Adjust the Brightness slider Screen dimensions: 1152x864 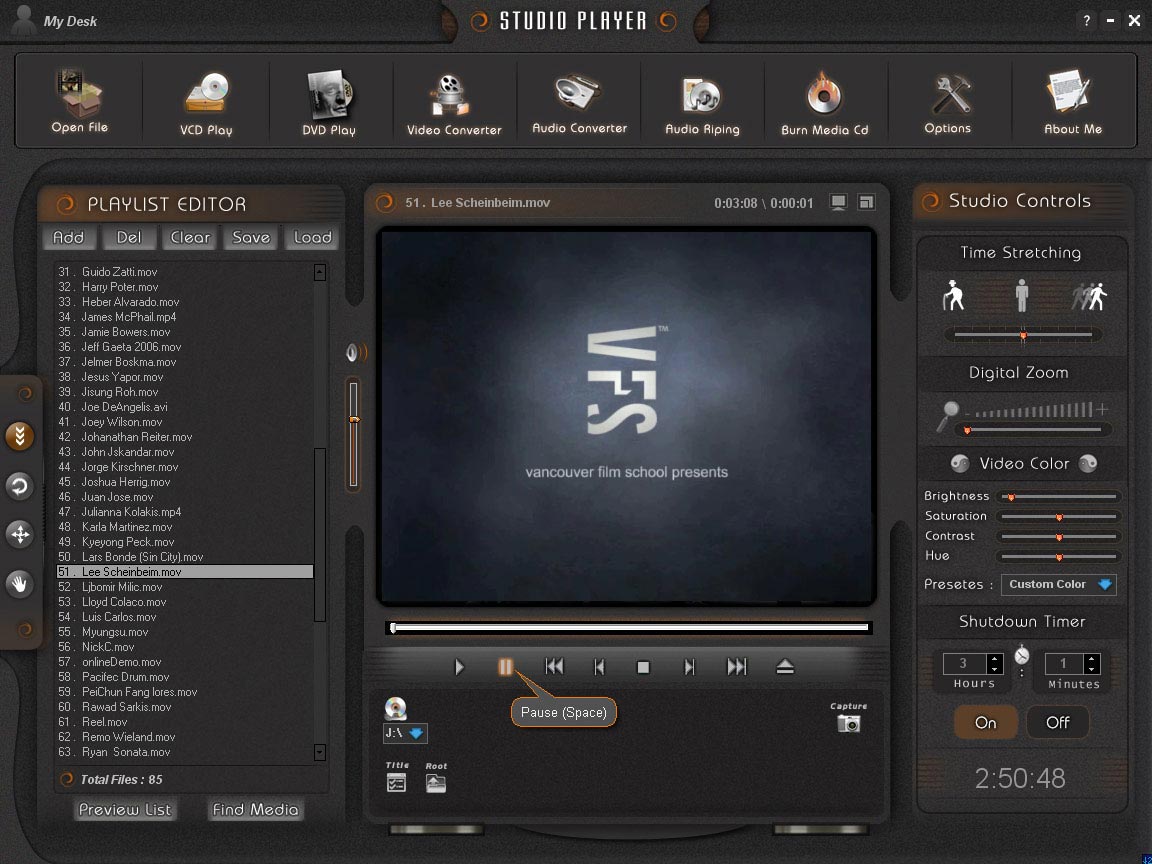(x=1059, y=497)
